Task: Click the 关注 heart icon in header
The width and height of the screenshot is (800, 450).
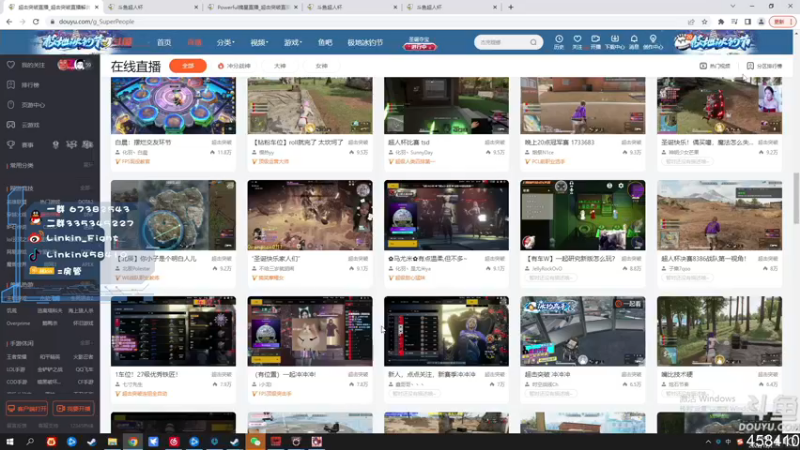Action: point(577,42)
